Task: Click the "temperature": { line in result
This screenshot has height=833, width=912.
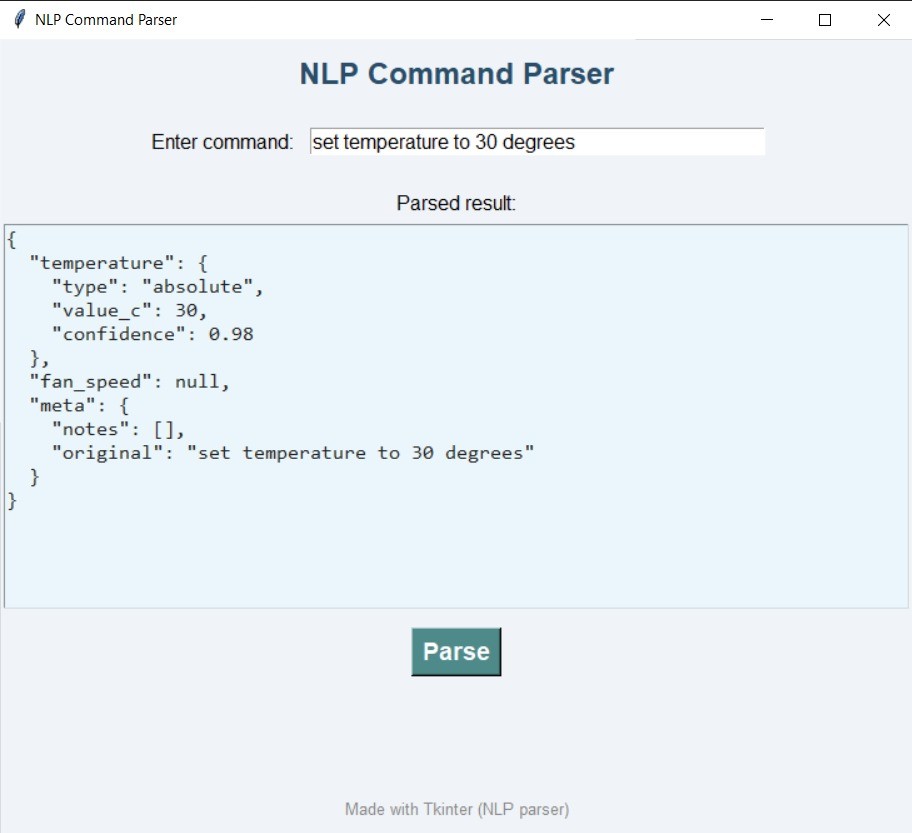Action: [119, 264]
